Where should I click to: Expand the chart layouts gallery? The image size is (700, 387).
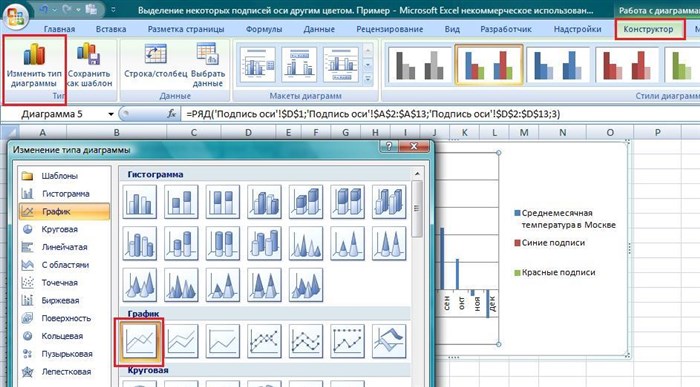(368, 79)
